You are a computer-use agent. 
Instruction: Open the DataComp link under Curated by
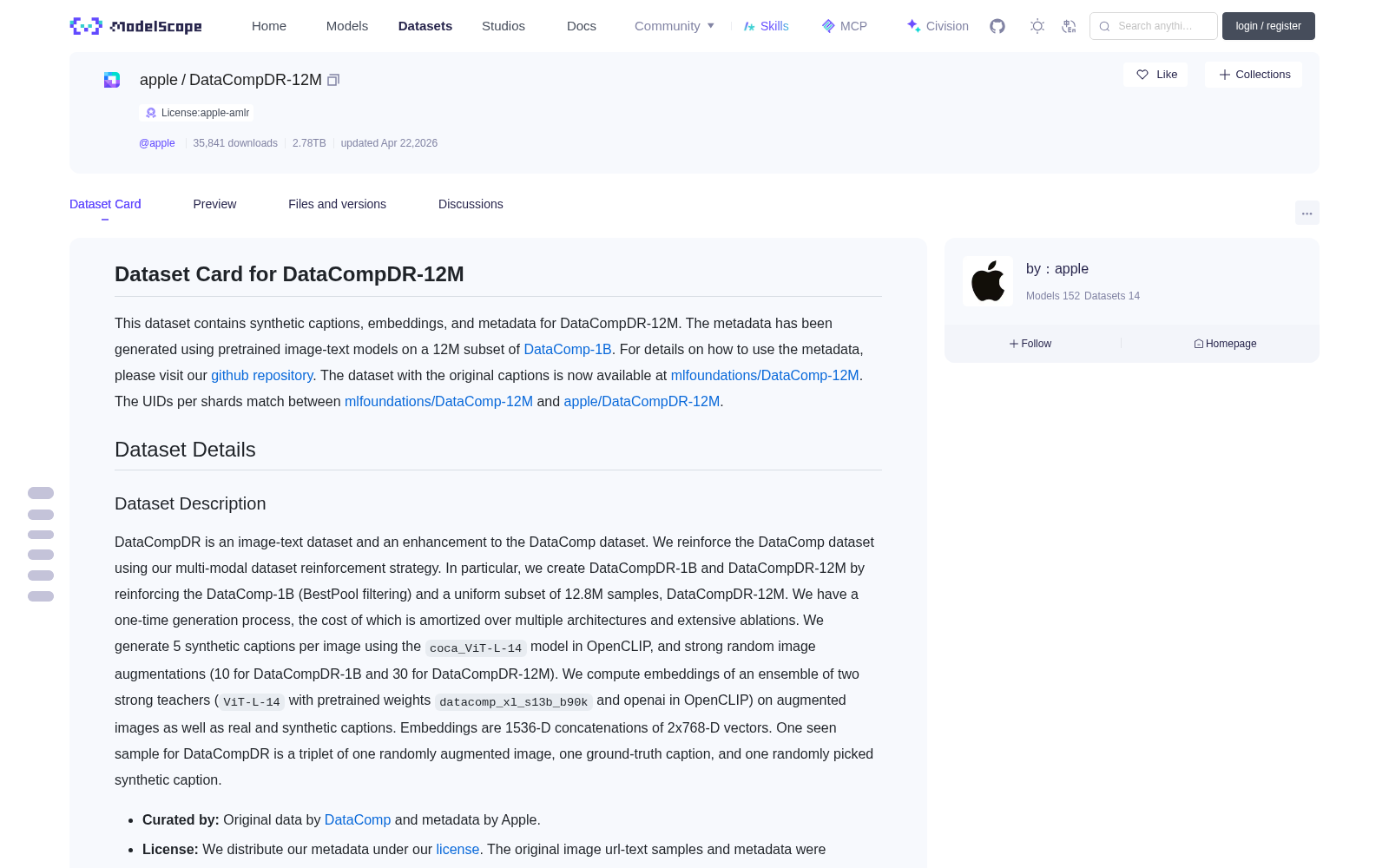pos(358,819)
